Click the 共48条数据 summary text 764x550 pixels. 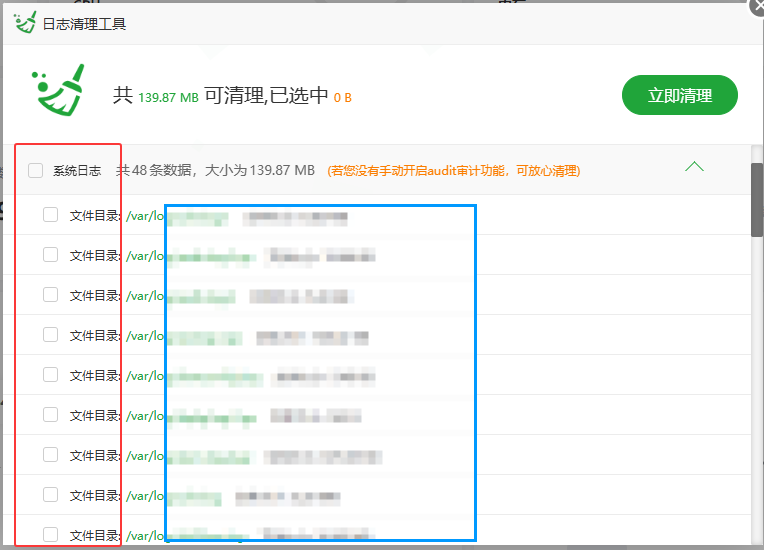pyautogui.click(x=215, y=171)
